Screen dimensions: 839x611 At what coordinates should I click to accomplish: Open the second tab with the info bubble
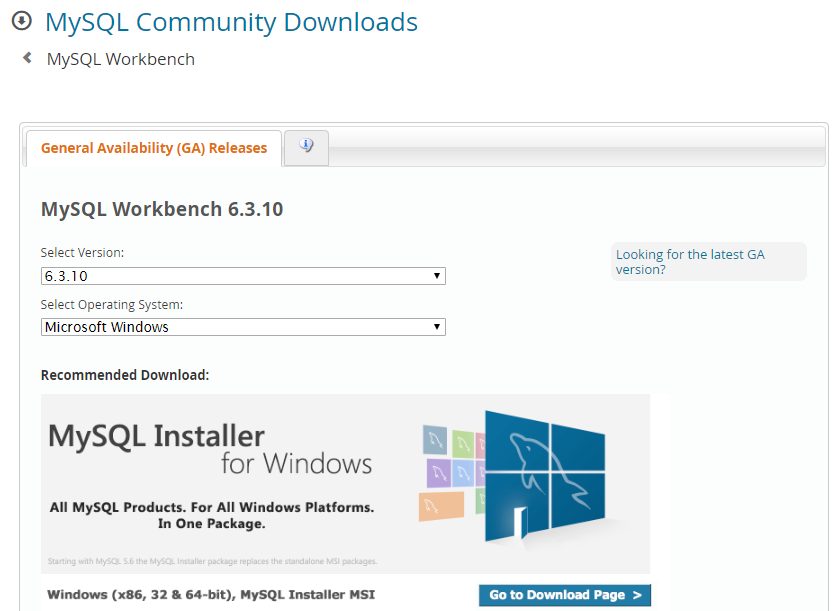pos(305,146)
